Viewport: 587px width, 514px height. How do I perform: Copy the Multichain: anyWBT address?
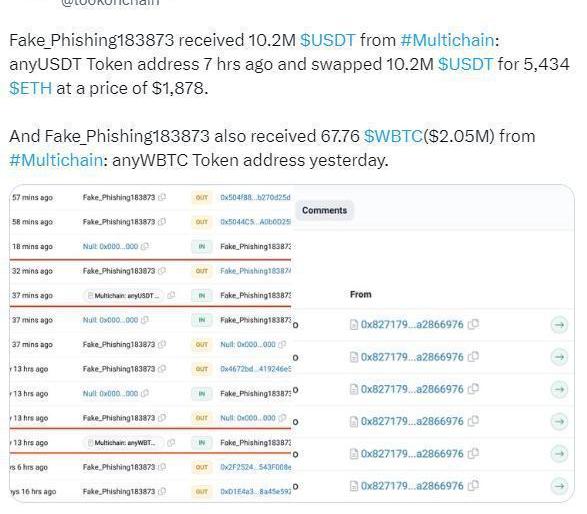[171, 442]
